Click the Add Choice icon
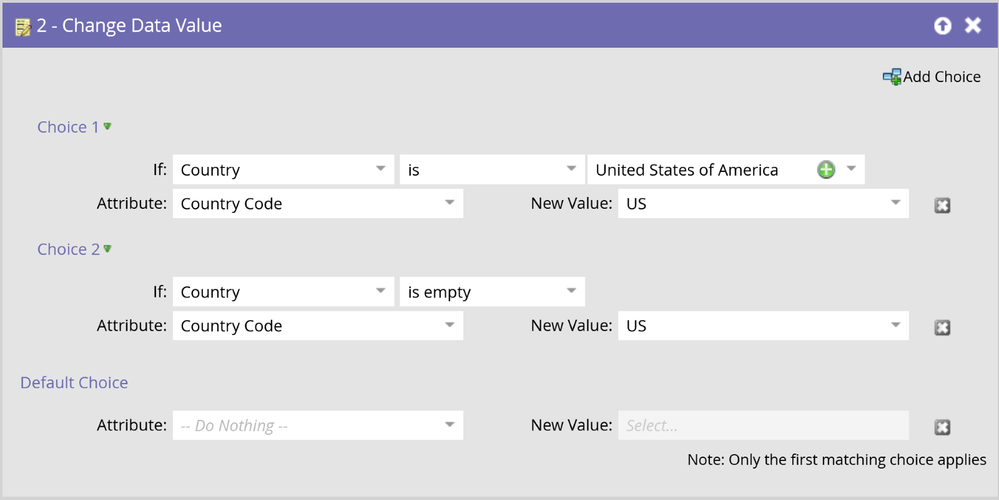The height and width of the screenshot is (500, 999). pos(891,77)
